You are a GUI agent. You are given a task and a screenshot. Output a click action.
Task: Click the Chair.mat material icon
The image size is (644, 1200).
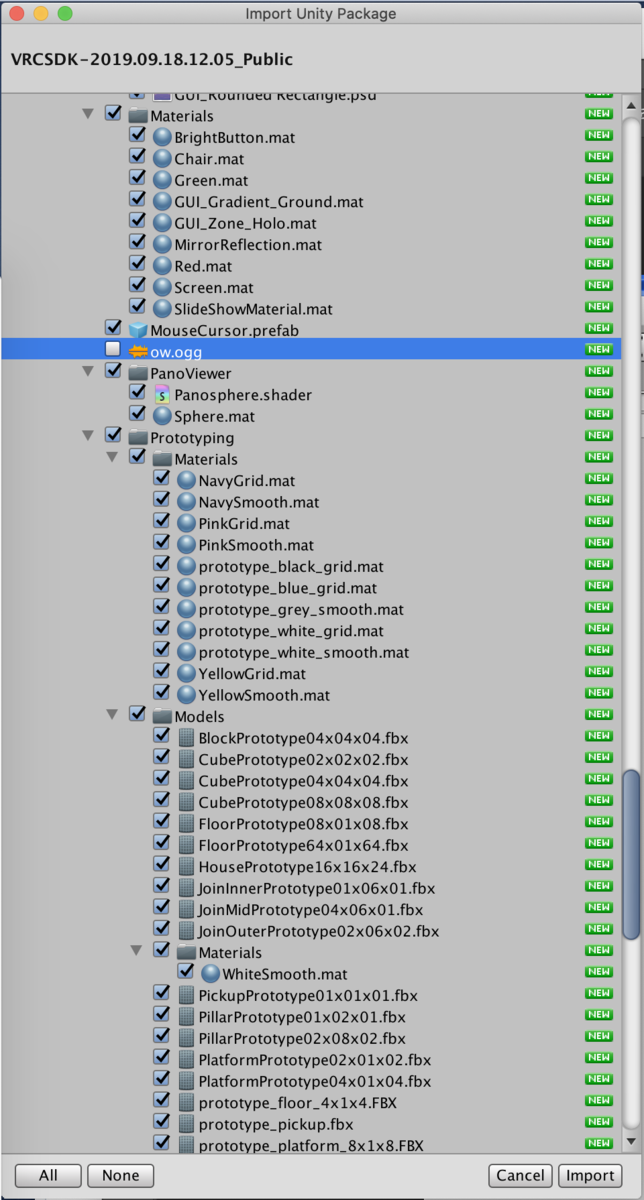pos(162,158)
